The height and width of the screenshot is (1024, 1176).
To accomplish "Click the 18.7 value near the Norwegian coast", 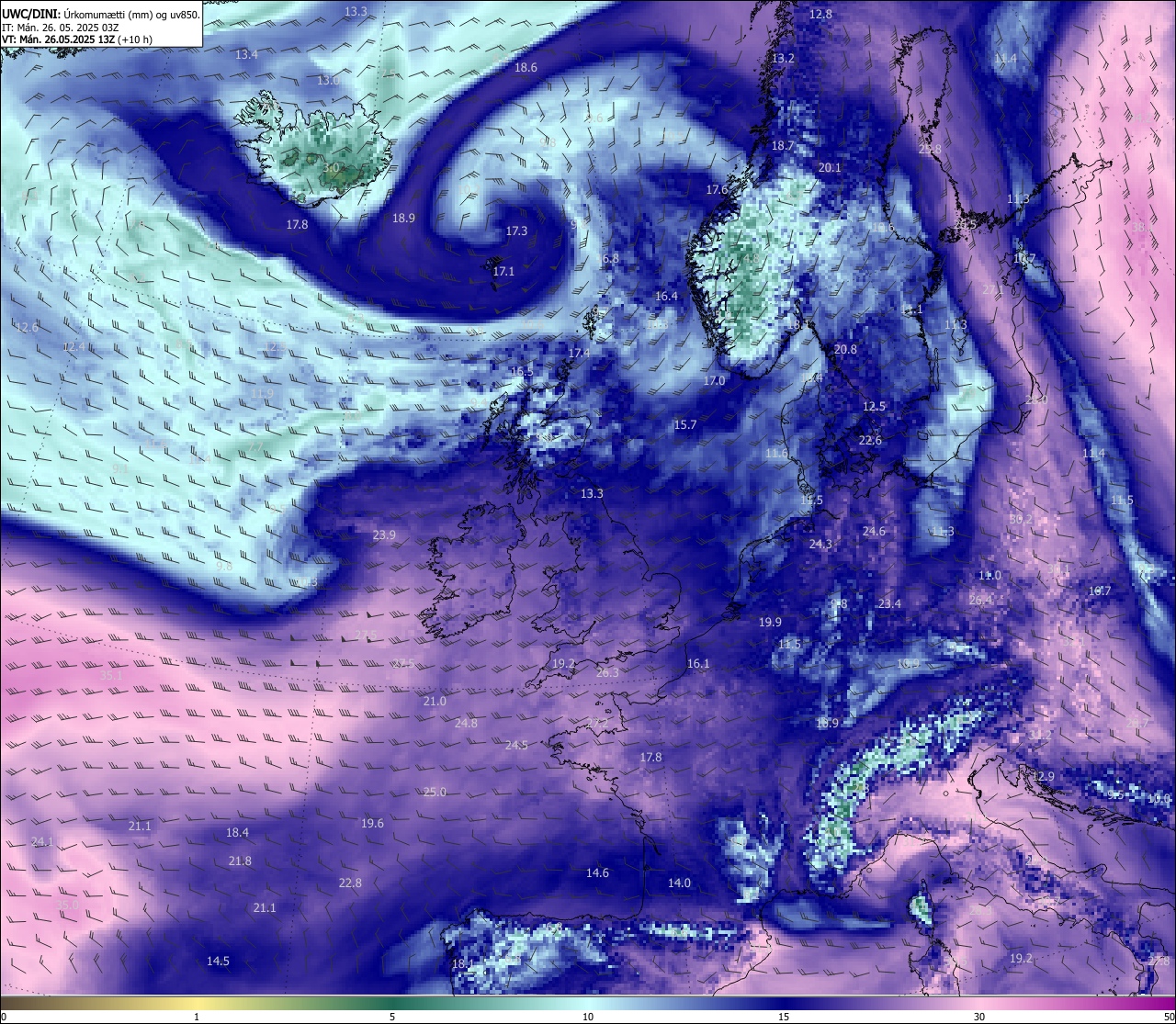I will (x=782, y=146).
